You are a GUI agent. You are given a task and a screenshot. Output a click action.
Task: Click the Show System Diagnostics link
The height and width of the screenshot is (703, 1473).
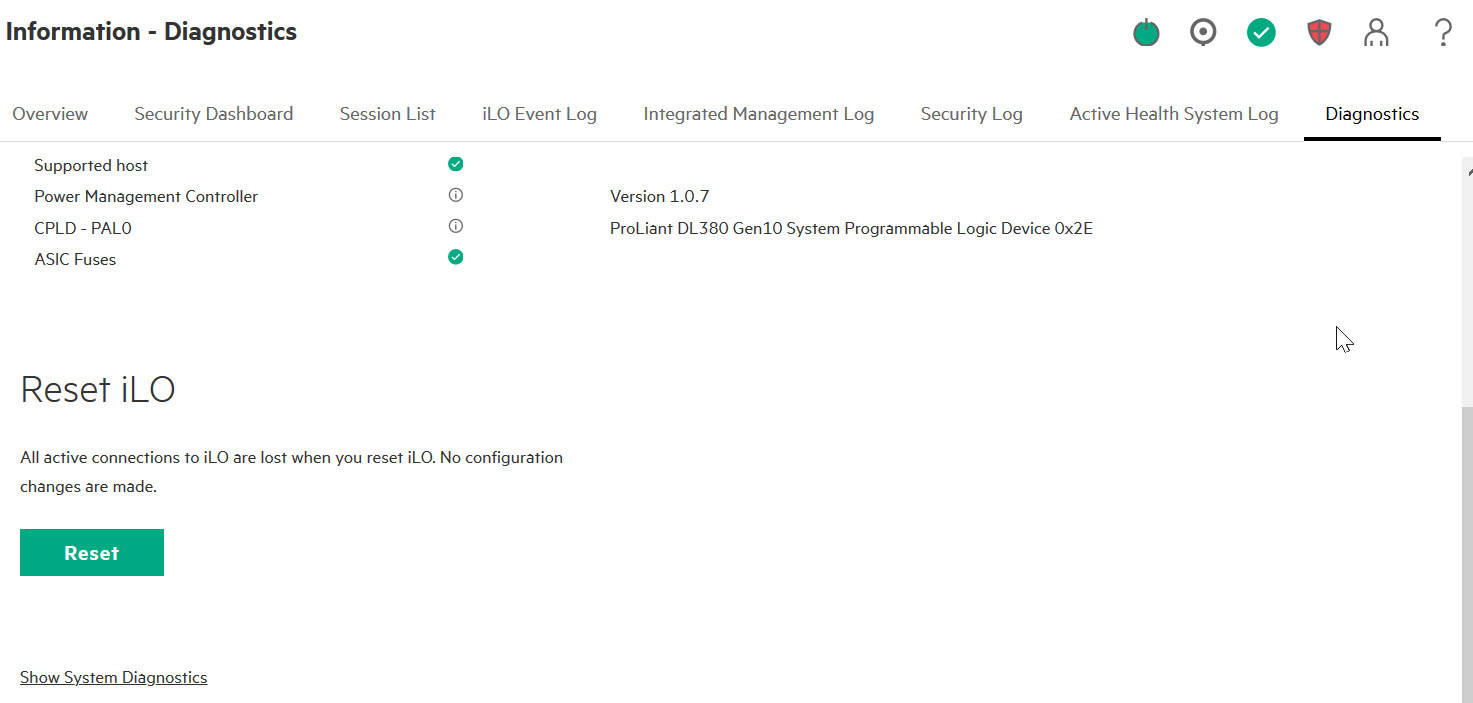pos(114,678)
